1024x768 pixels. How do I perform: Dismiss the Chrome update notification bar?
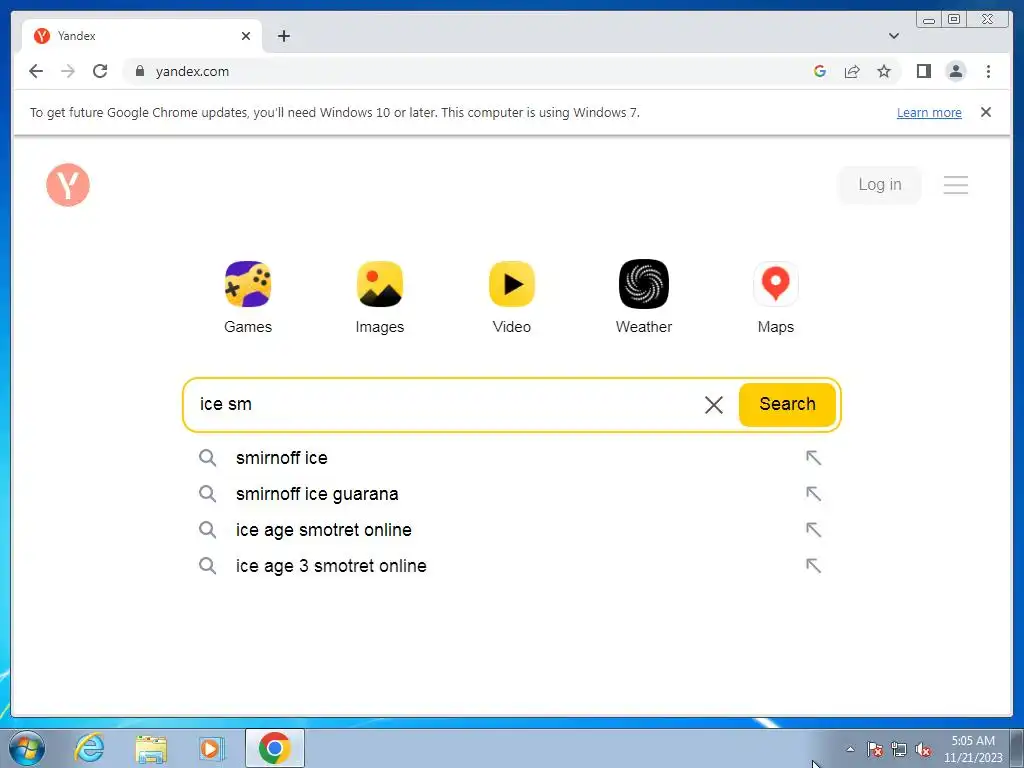[x=986, y=112]
